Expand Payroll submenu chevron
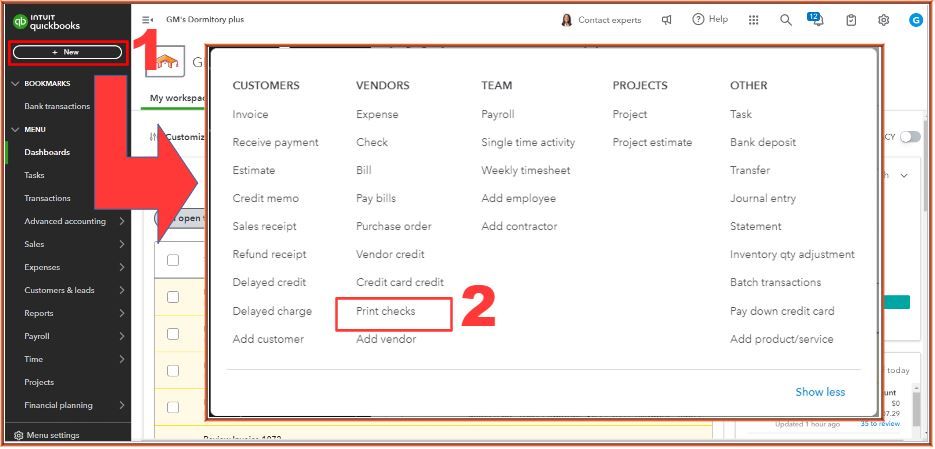 [122, 336]
